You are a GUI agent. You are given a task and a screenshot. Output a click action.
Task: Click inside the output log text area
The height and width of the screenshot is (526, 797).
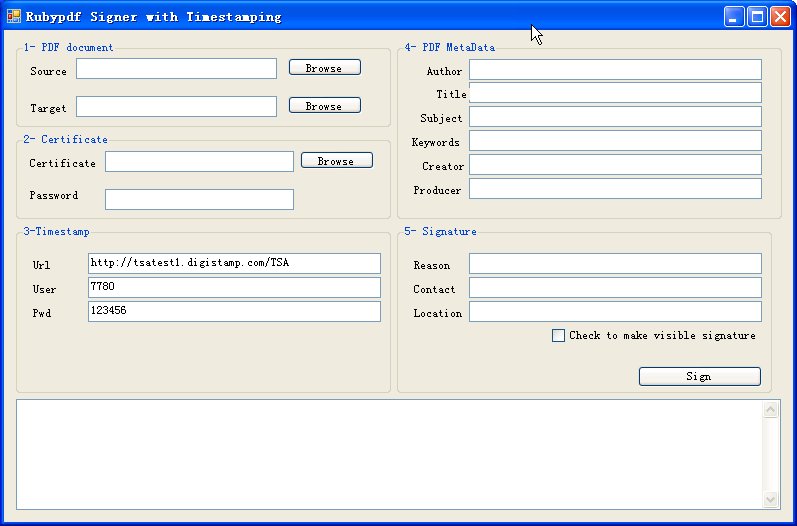point(389,454)
